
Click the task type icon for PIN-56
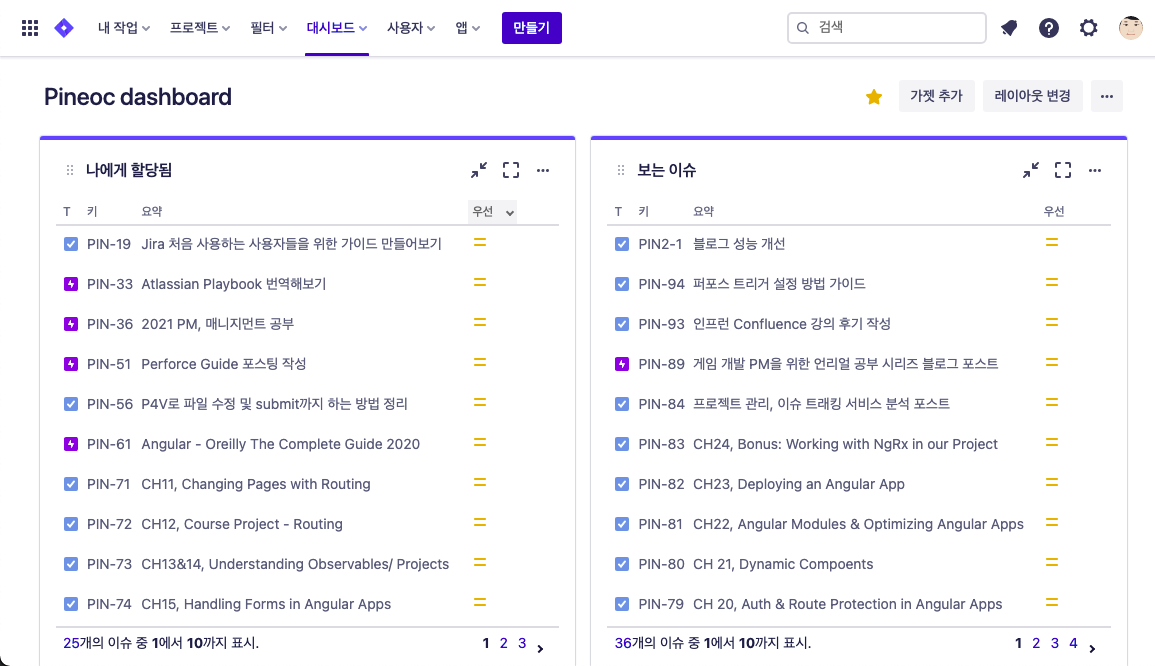click(71, 404)
